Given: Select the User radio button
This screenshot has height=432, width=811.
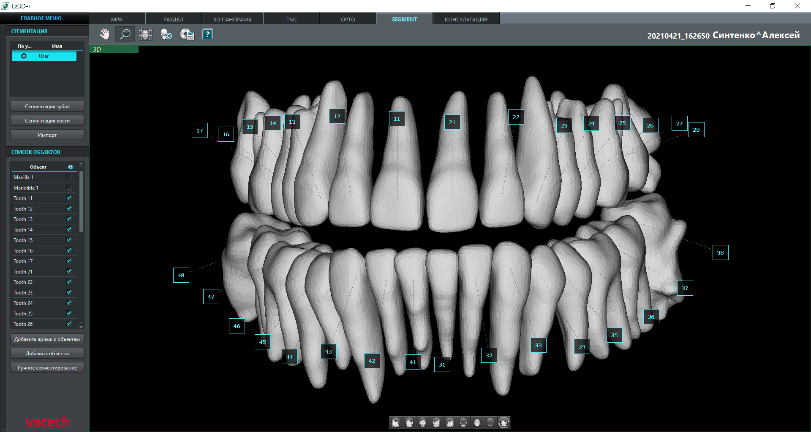Looking at the screenshot, I should [x=23, y=56].
